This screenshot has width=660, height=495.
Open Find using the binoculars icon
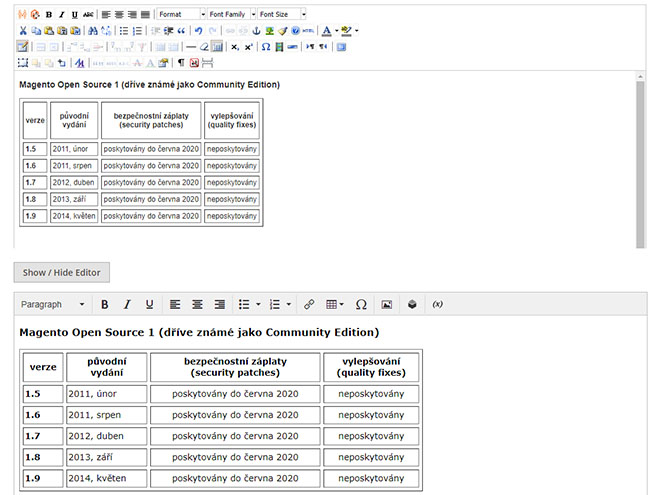pyautogui.click(x=93, y=31)
